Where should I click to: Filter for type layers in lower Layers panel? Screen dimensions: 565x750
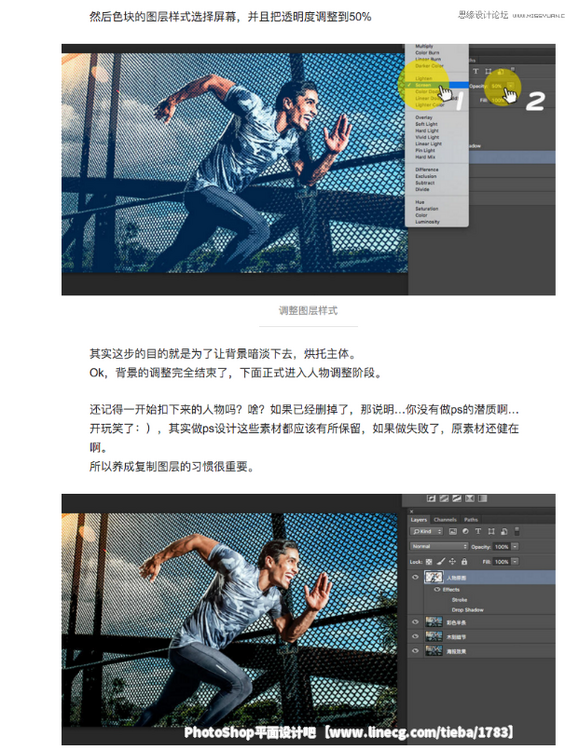pyautogui.click(x=478, y=531)
